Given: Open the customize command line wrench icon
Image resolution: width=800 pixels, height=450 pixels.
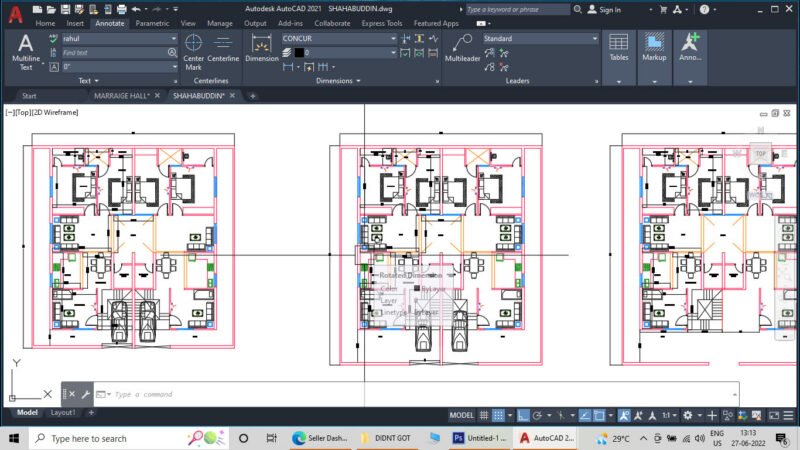Looking at the screenshot, I should coord(86,394).
